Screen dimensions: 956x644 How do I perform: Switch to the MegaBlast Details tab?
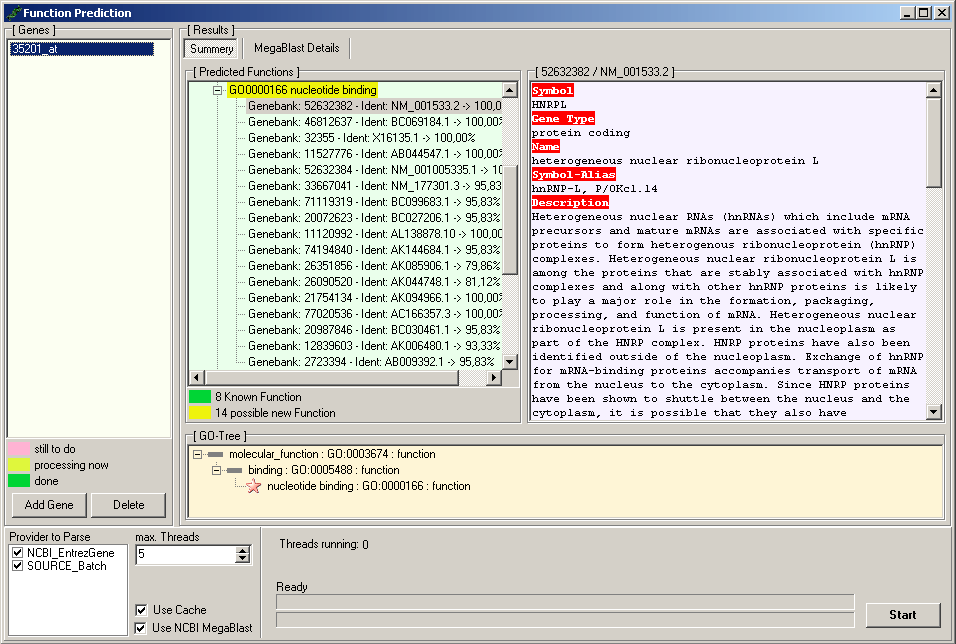pos(296,48)
